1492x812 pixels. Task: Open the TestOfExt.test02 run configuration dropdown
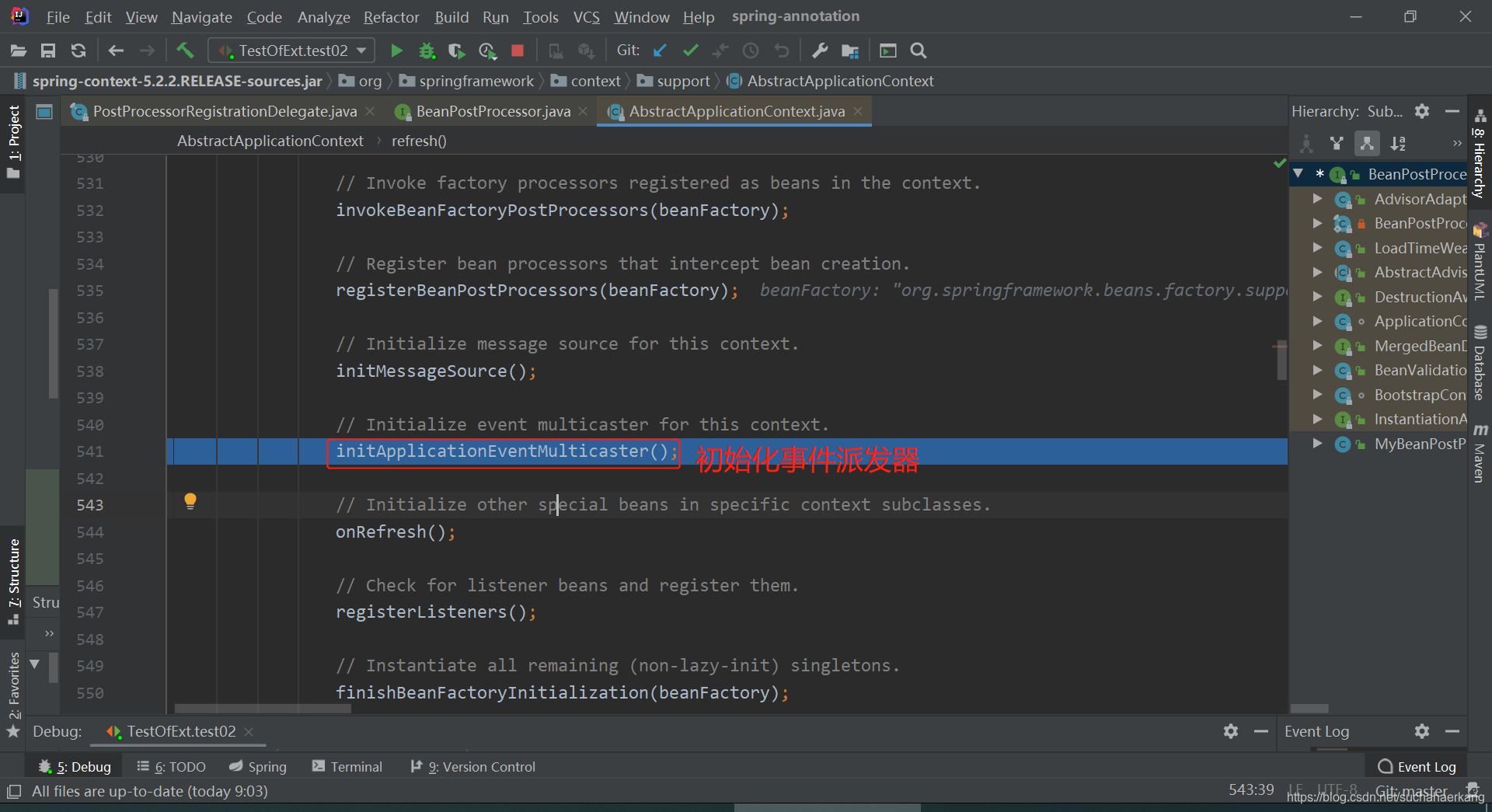tap(291, 51)
